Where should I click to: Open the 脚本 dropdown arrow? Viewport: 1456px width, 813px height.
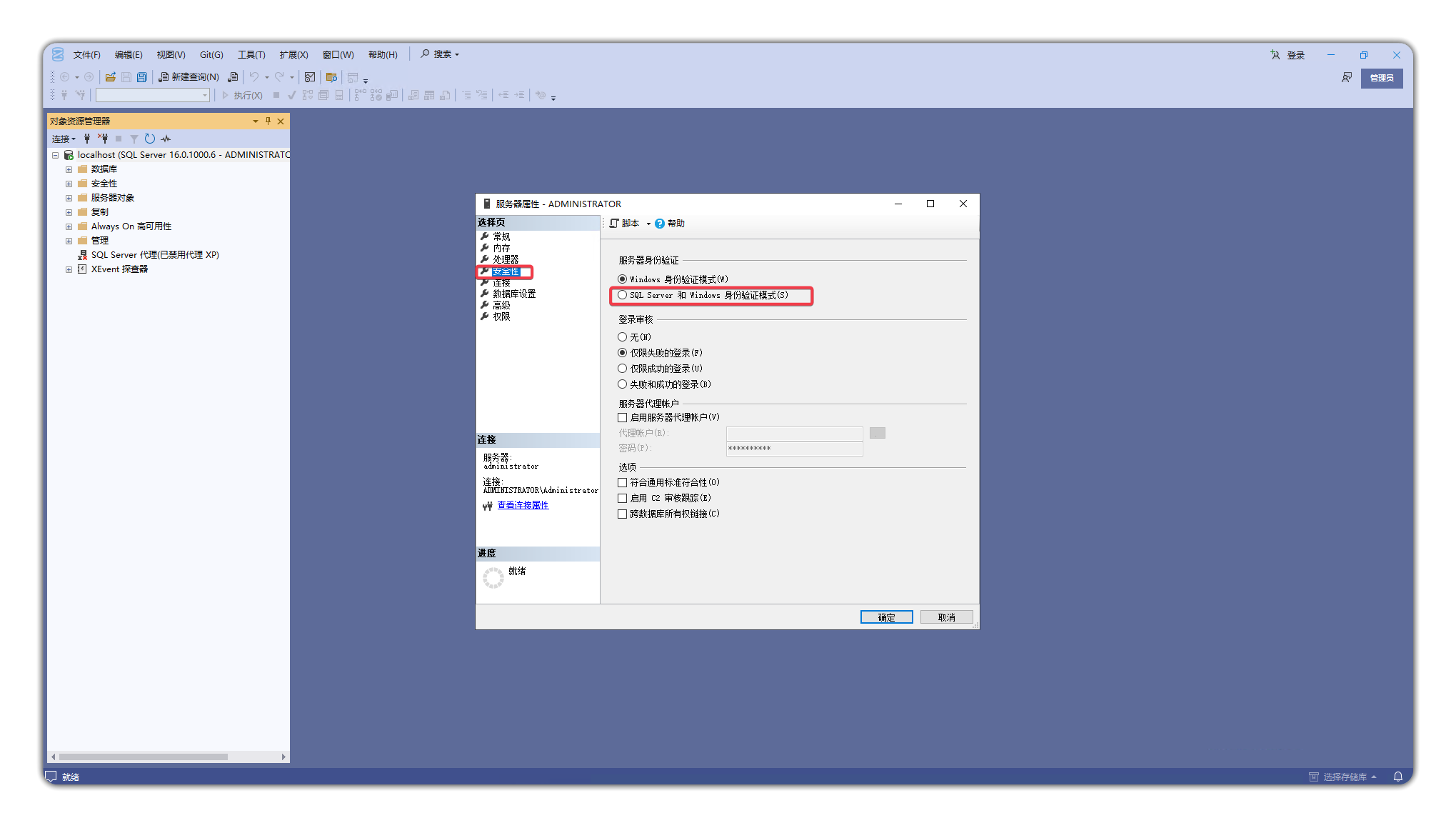coord(648,224)
